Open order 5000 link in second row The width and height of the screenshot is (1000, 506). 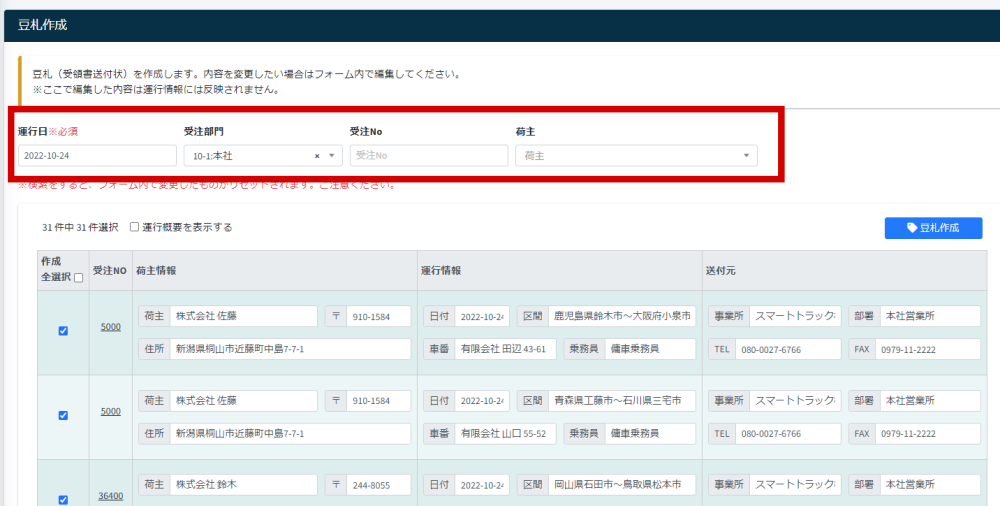110,411
